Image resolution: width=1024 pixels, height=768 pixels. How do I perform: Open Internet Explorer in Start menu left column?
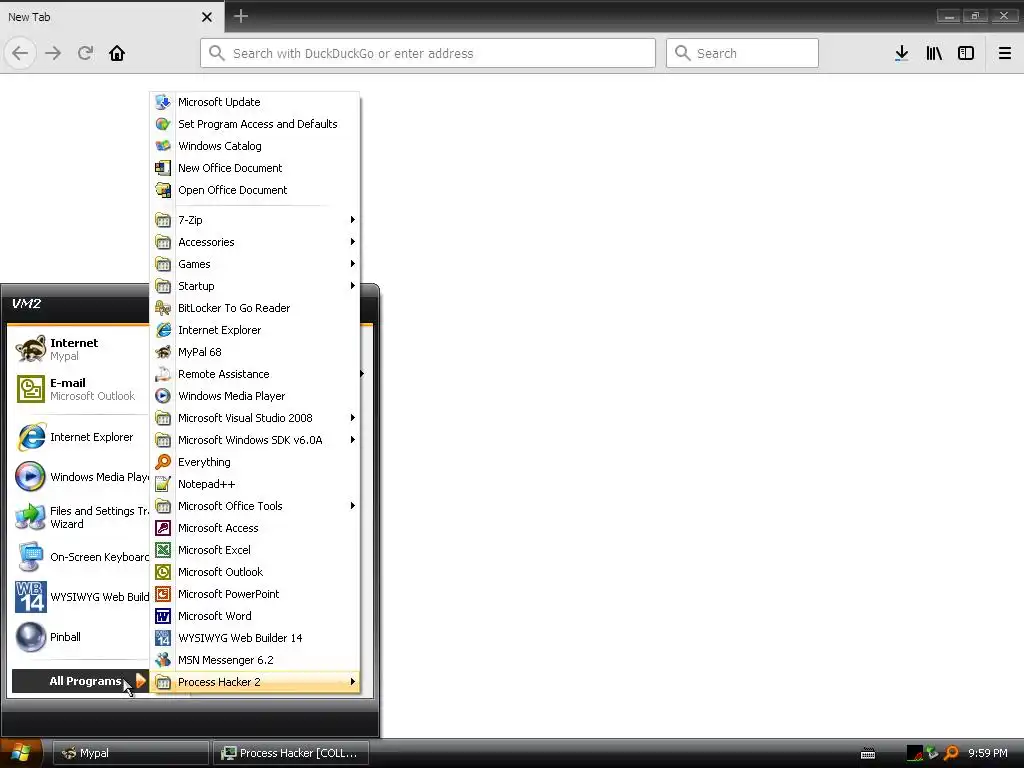click(x=80, y=438)
